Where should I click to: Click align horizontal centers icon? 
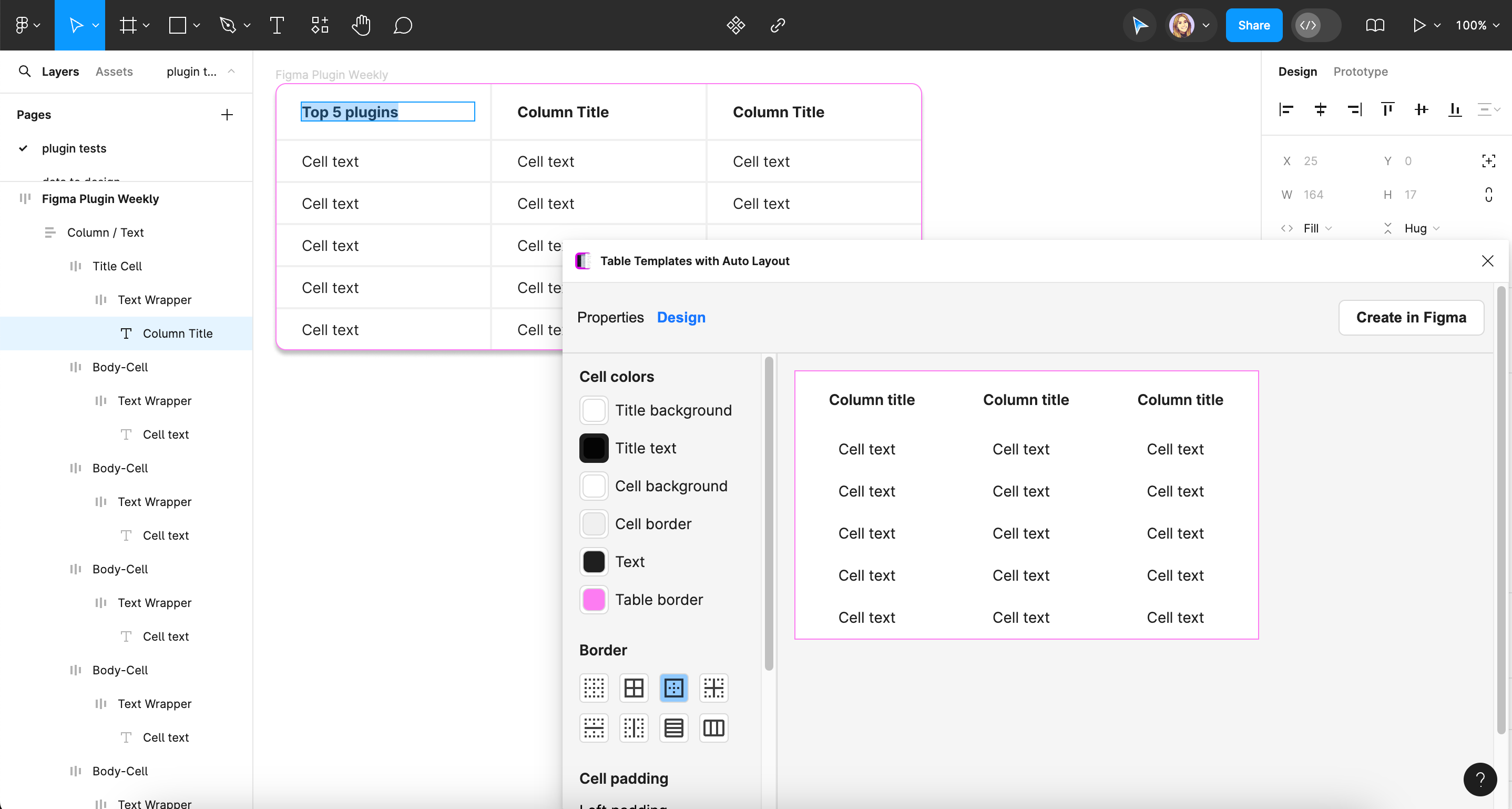[x=1320, y=110]
